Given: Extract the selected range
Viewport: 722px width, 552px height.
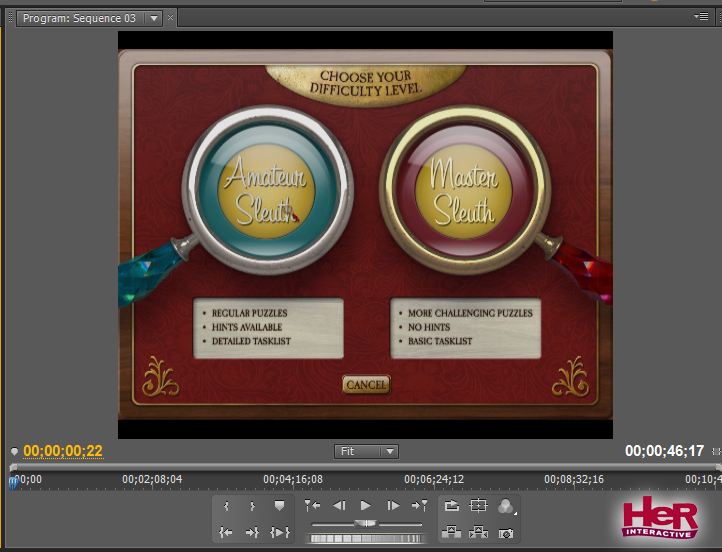Looking at the screenshot, I should (x=478, y=533).
